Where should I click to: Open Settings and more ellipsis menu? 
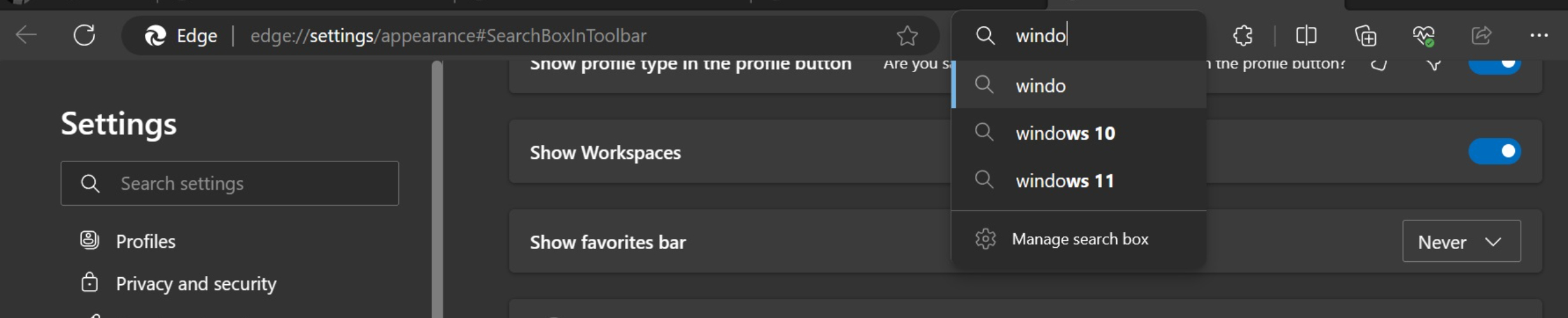coord(1539,36)
